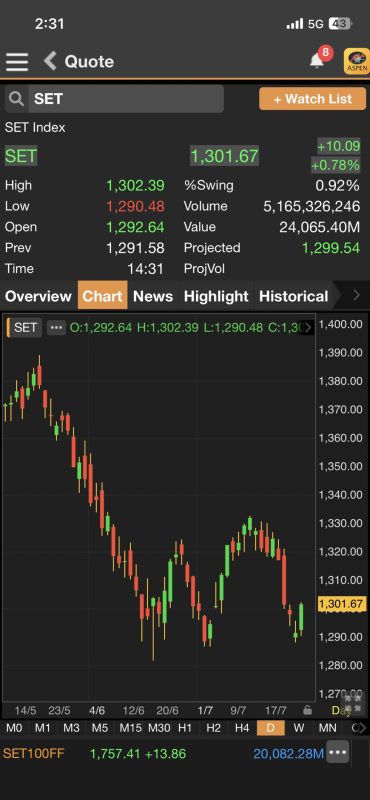This screenshot has width=370, height=800.
Task: Show more tabs after Historical
Action: pos(357,295)
